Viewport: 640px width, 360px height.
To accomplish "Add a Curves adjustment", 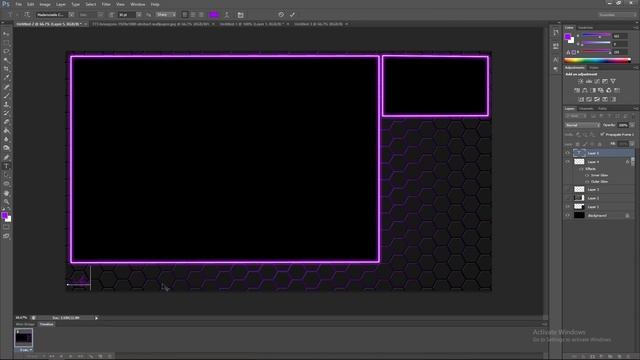I will pyautogui.click(x=597, y=81).
